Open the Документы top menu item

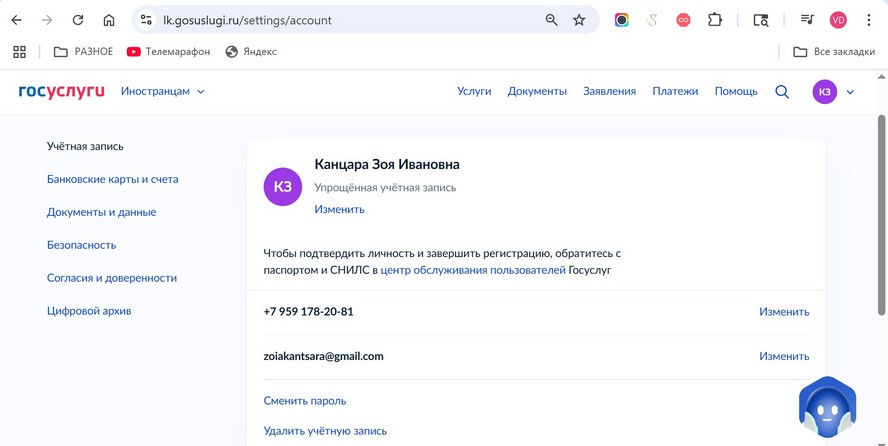coord(537,91)
